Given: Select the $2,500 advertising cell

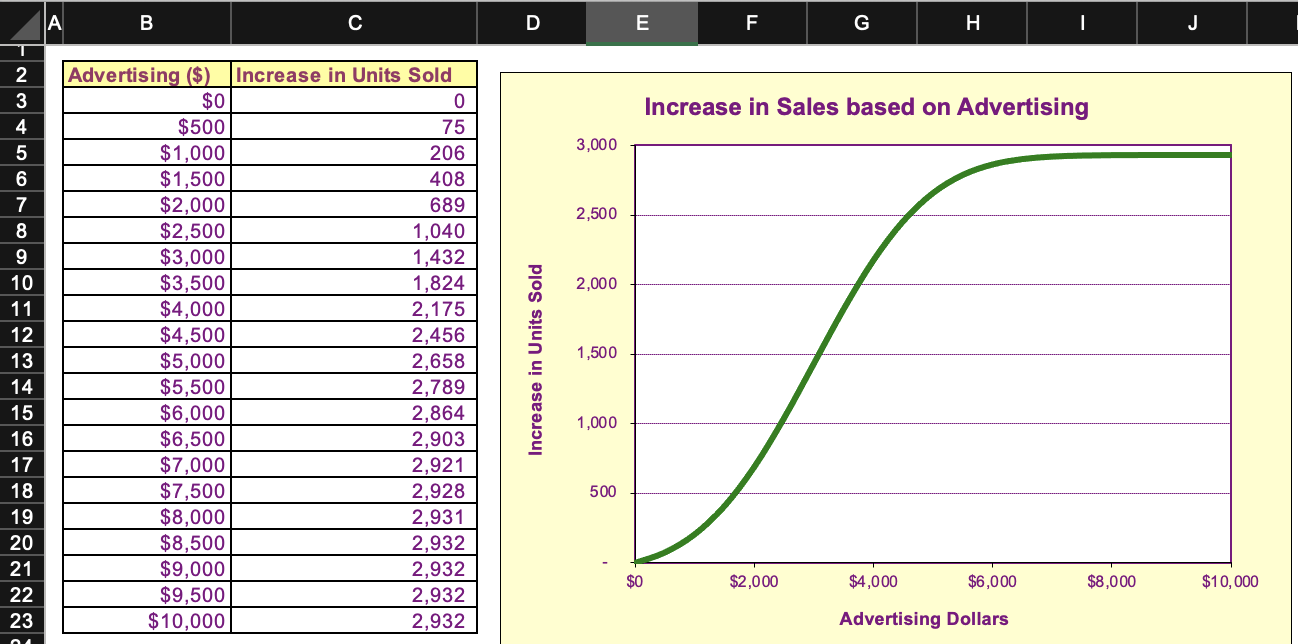Looking at the screenshot, I should pos(148,231).
